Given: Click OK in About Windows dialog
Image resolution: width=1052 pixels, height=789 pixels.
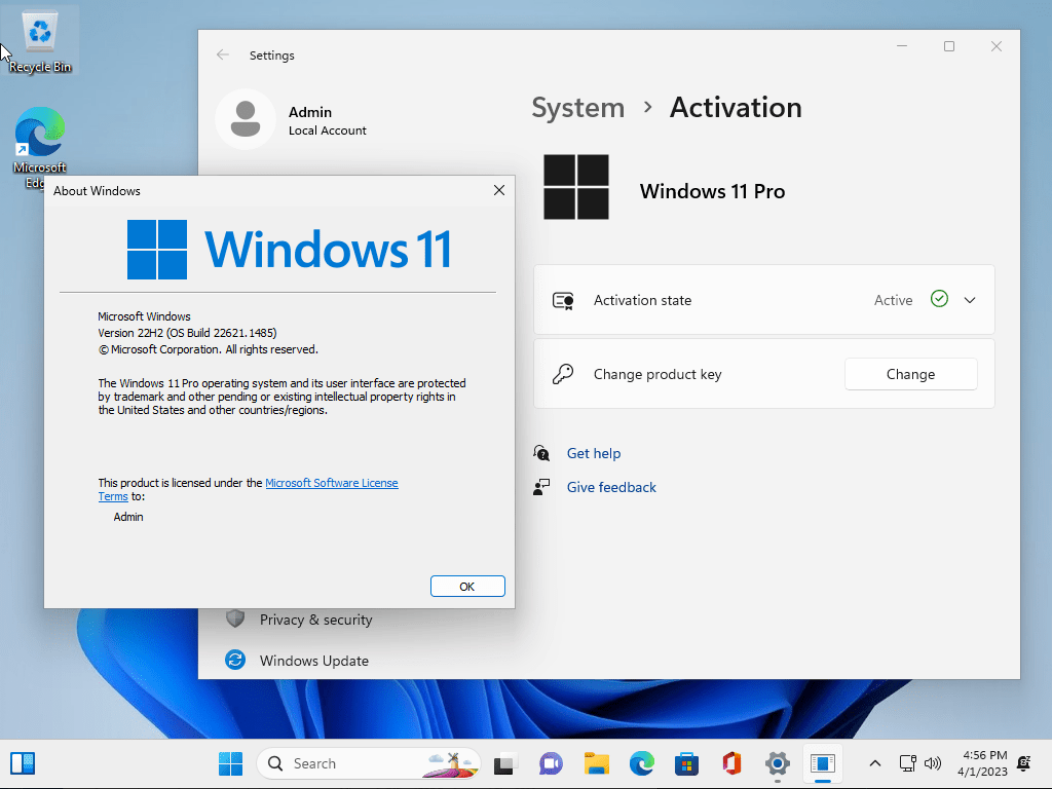Looking at the screenshot, I should point(468,586).
